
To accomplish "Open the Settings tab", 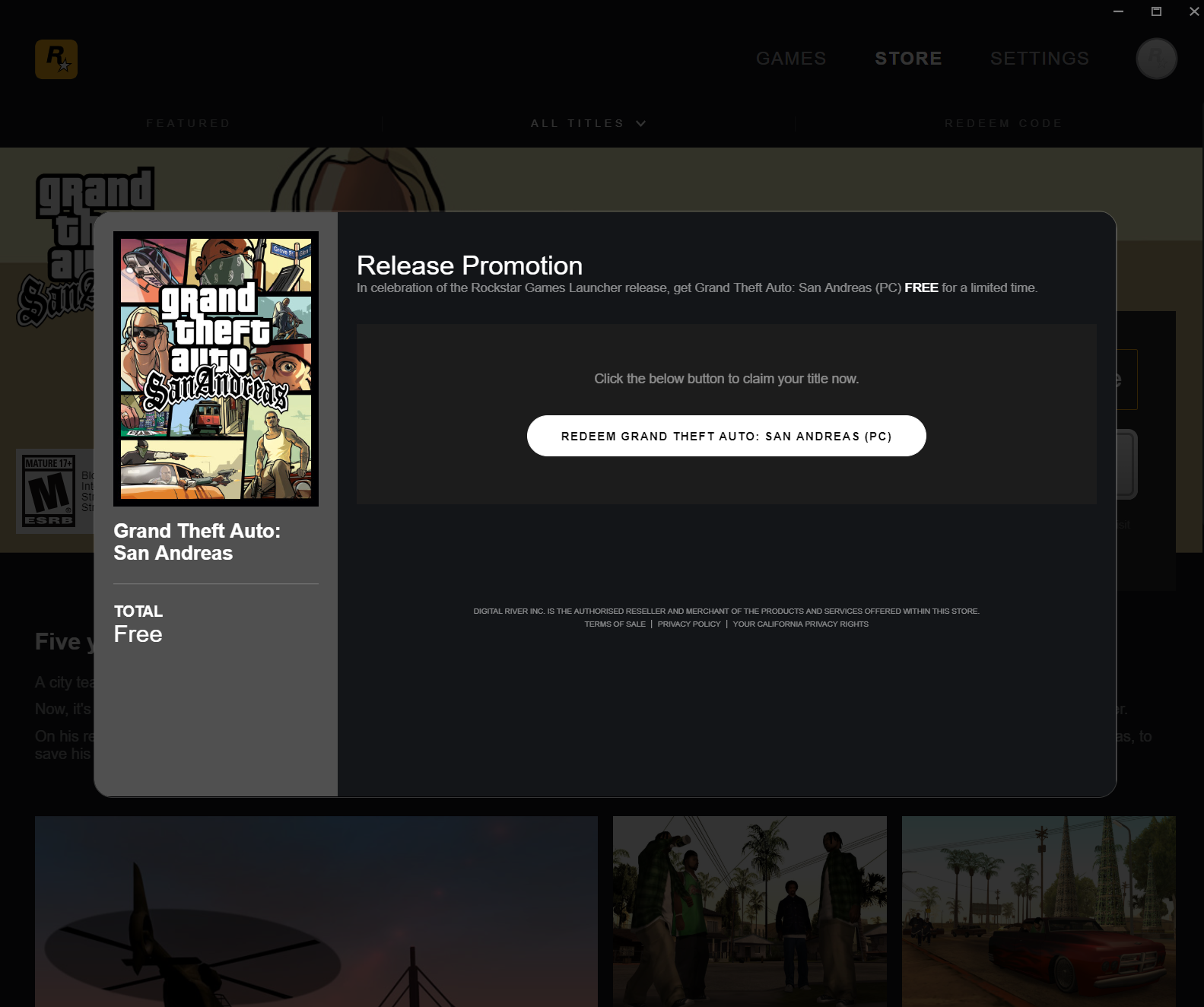I will [1039, 59].
